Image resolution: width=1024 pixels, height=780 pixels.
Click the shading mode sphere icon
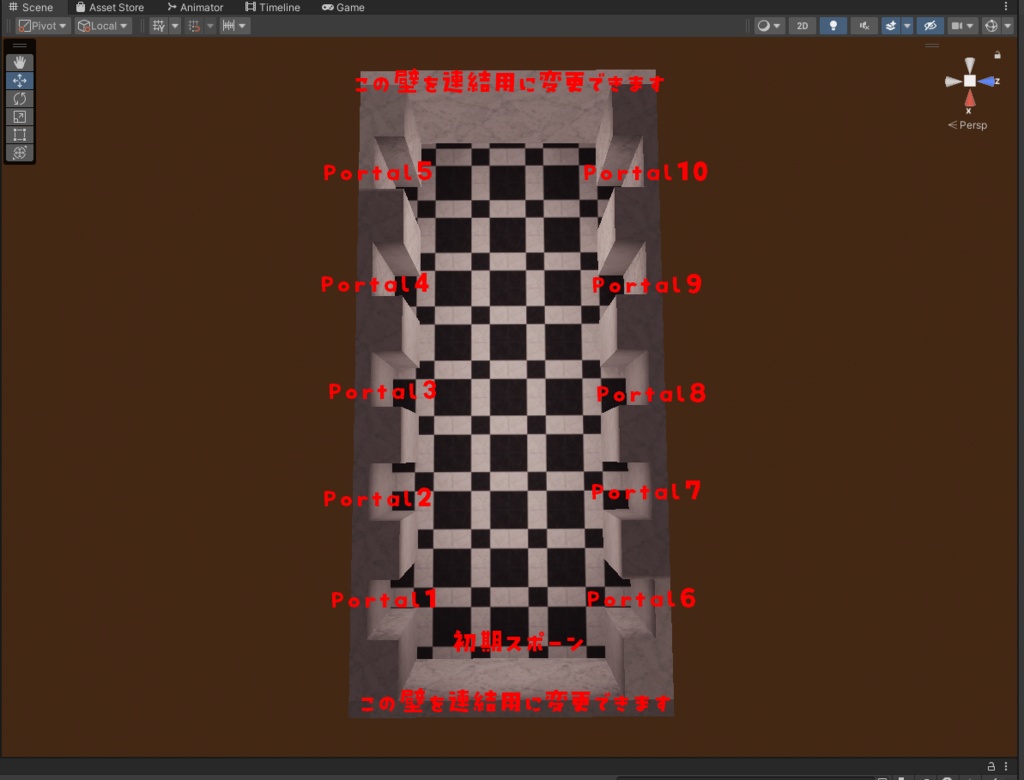point(762,25)
